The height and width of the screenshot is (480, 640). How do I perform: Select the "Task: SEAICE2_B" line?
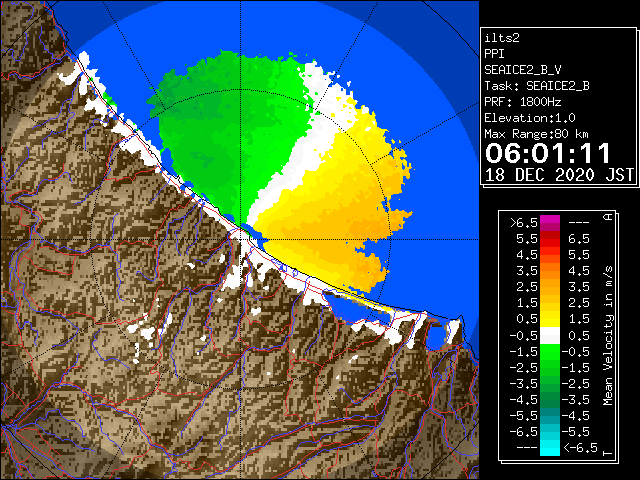(x=537, y=86)
